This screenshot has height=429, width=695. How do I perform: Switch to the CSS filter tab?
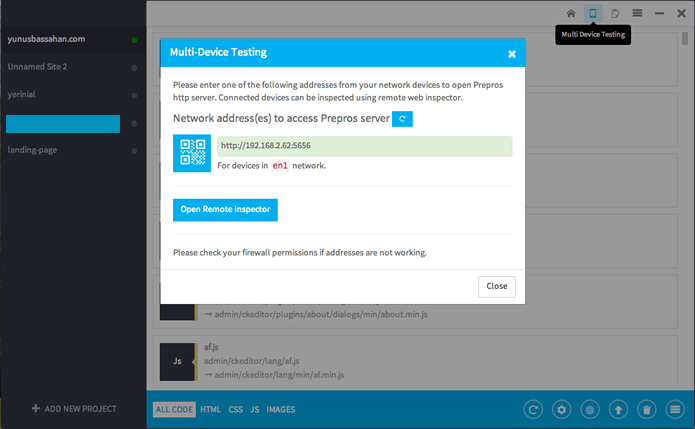point(236,410)
